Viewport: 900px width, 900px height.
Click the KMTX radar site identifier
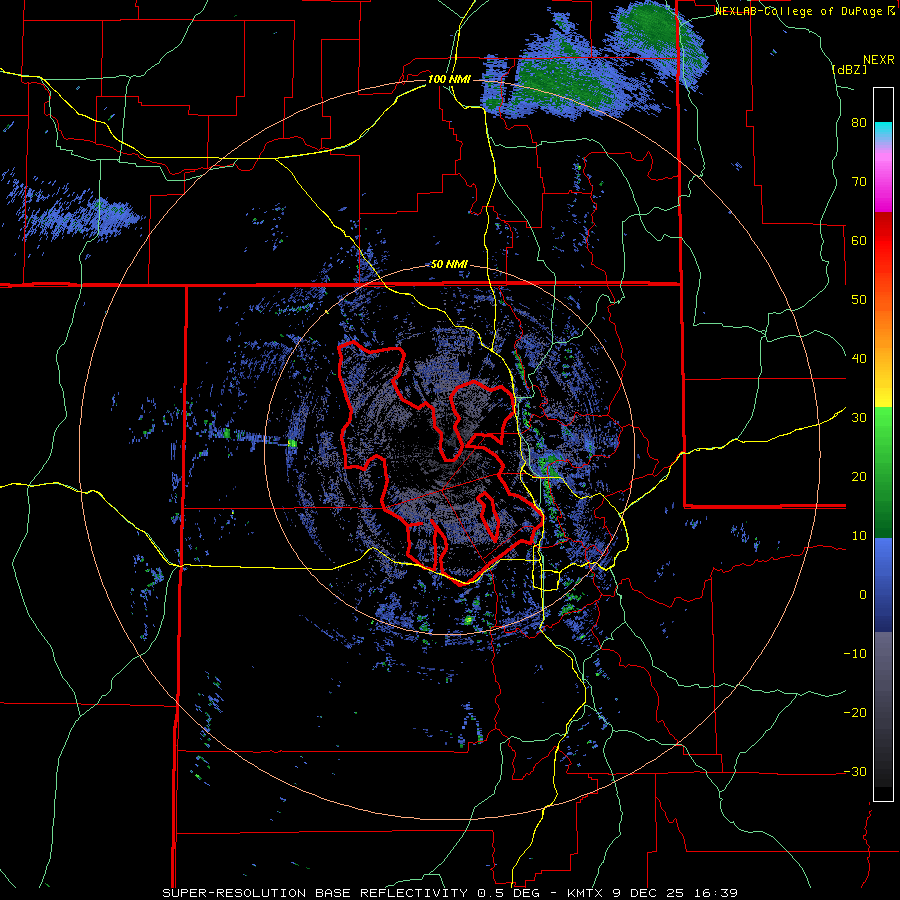point(583,893)
